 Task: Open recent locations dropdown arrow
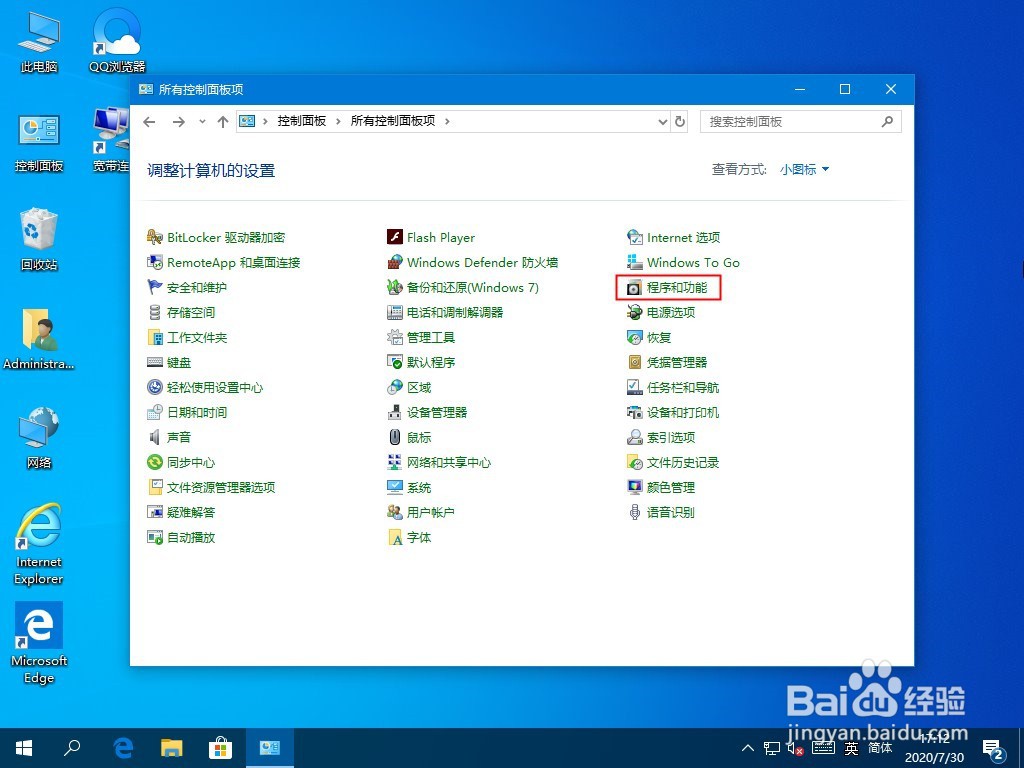(x=202, y=121)
